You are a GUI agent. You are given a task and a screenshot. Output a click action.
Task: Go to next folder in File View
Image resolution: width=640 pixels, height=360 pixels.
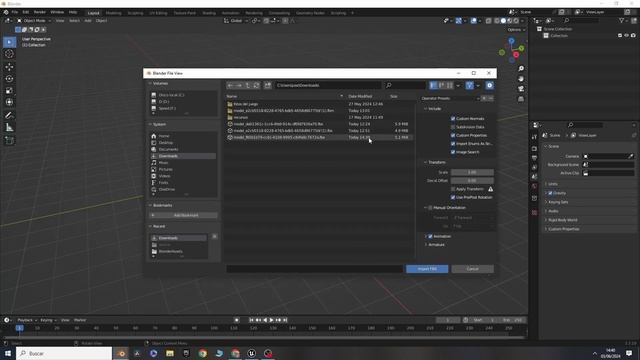239,85
